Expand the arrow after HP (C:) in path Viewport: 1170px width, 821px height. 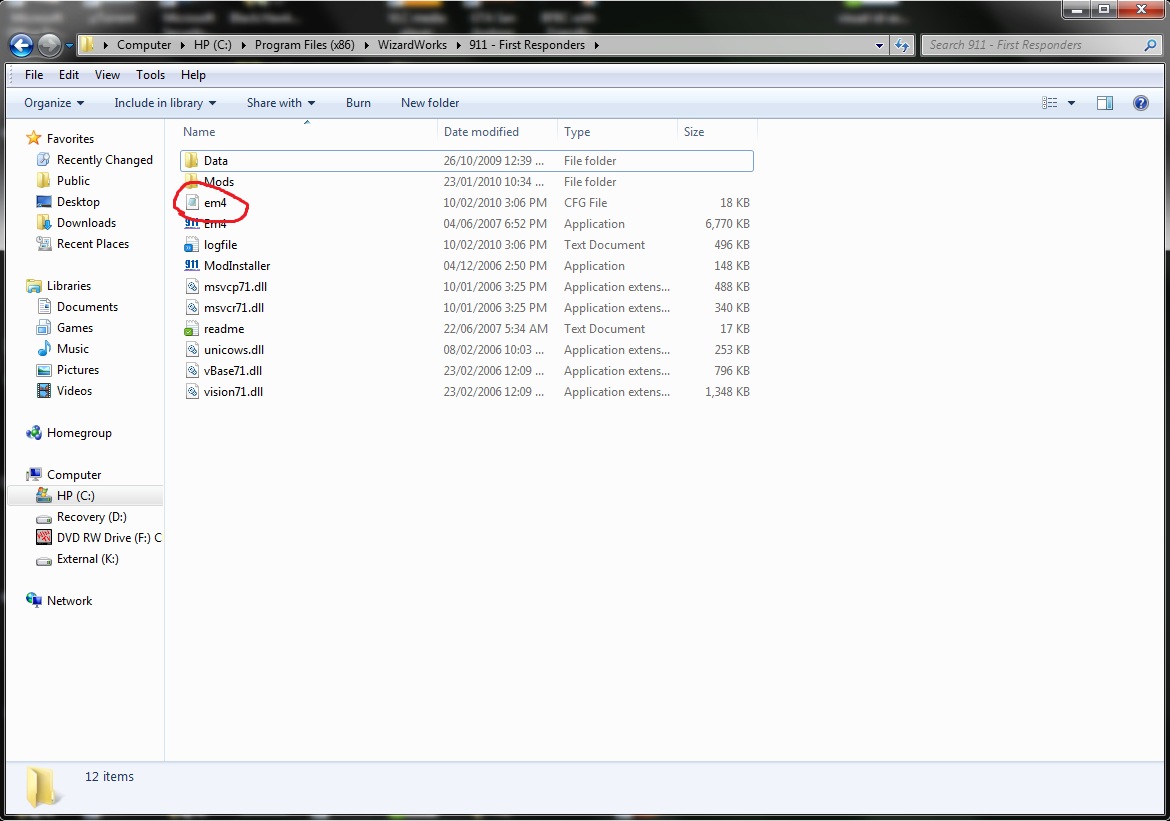[x=243, y=45]
